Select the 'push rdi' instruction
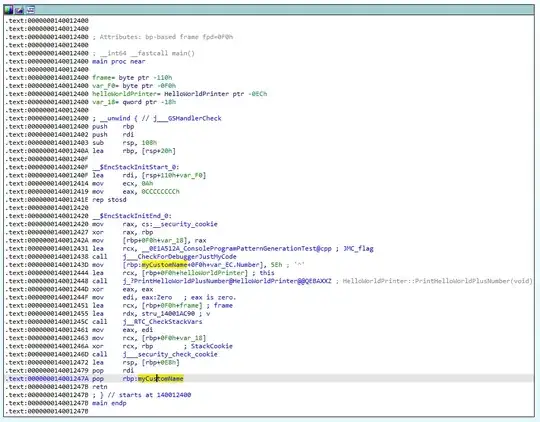 (113, 134)
